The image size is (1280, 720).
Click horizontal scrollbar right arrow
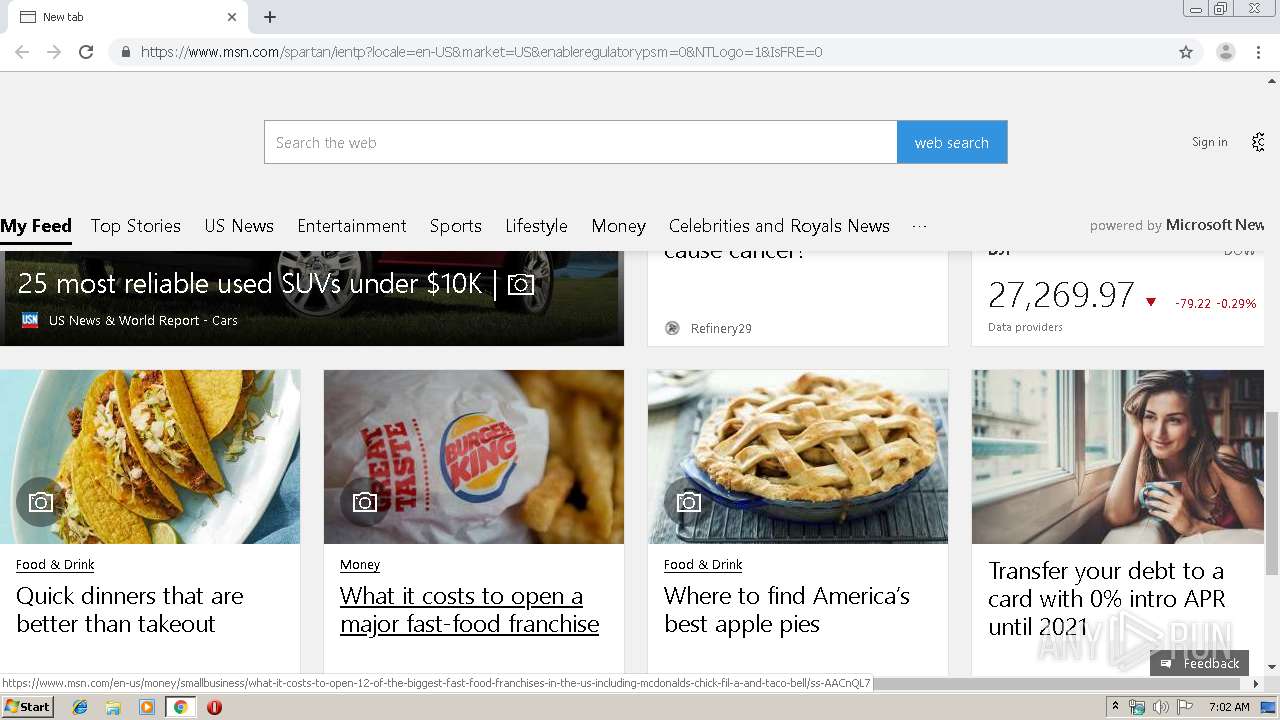pyautogui.click(x=1257, y=684)
